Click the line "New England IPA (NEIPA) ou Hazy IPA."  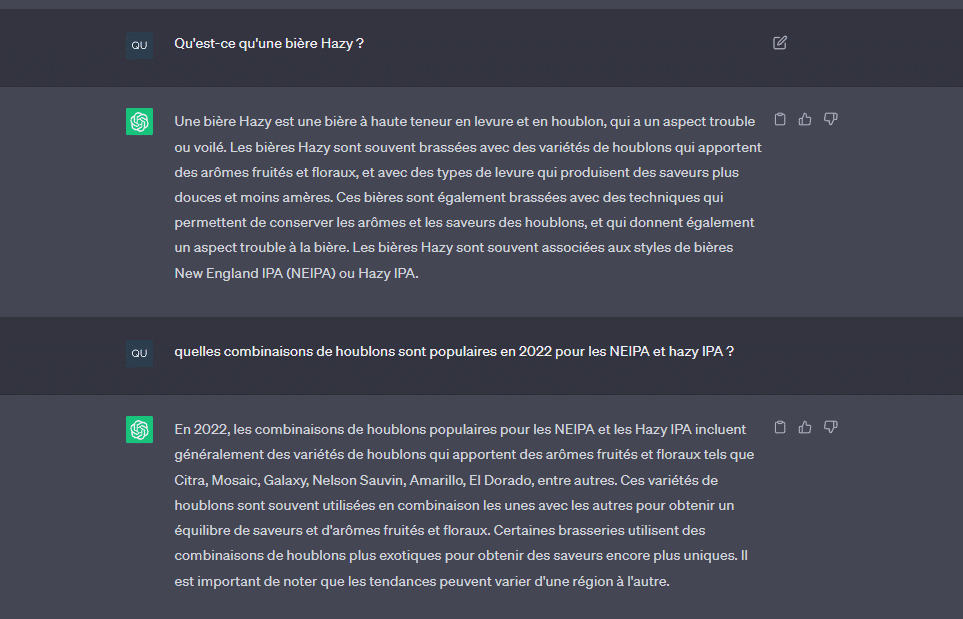(x=296, y=273)
